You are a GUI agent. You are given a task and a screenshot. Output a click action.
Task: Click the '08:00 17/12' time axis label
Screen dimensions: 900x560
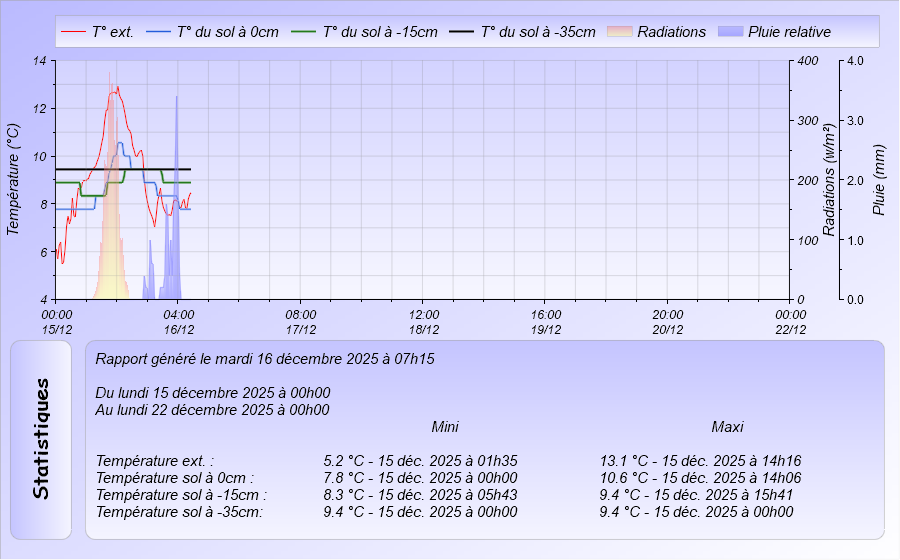pos(301,322)
